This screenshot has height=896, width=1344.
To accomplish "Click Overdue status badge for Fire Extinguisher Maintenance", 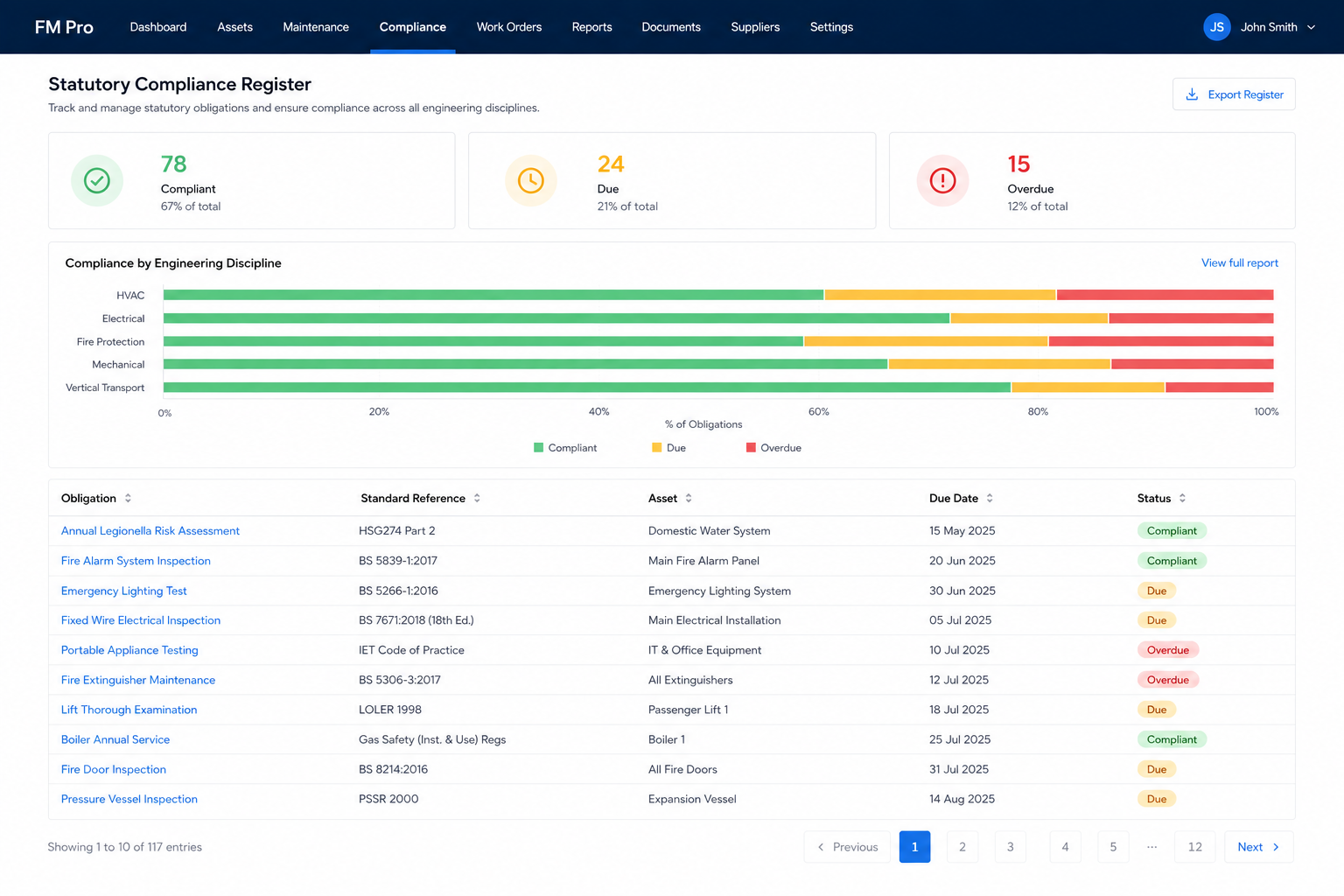I will tap(1167, 680).
